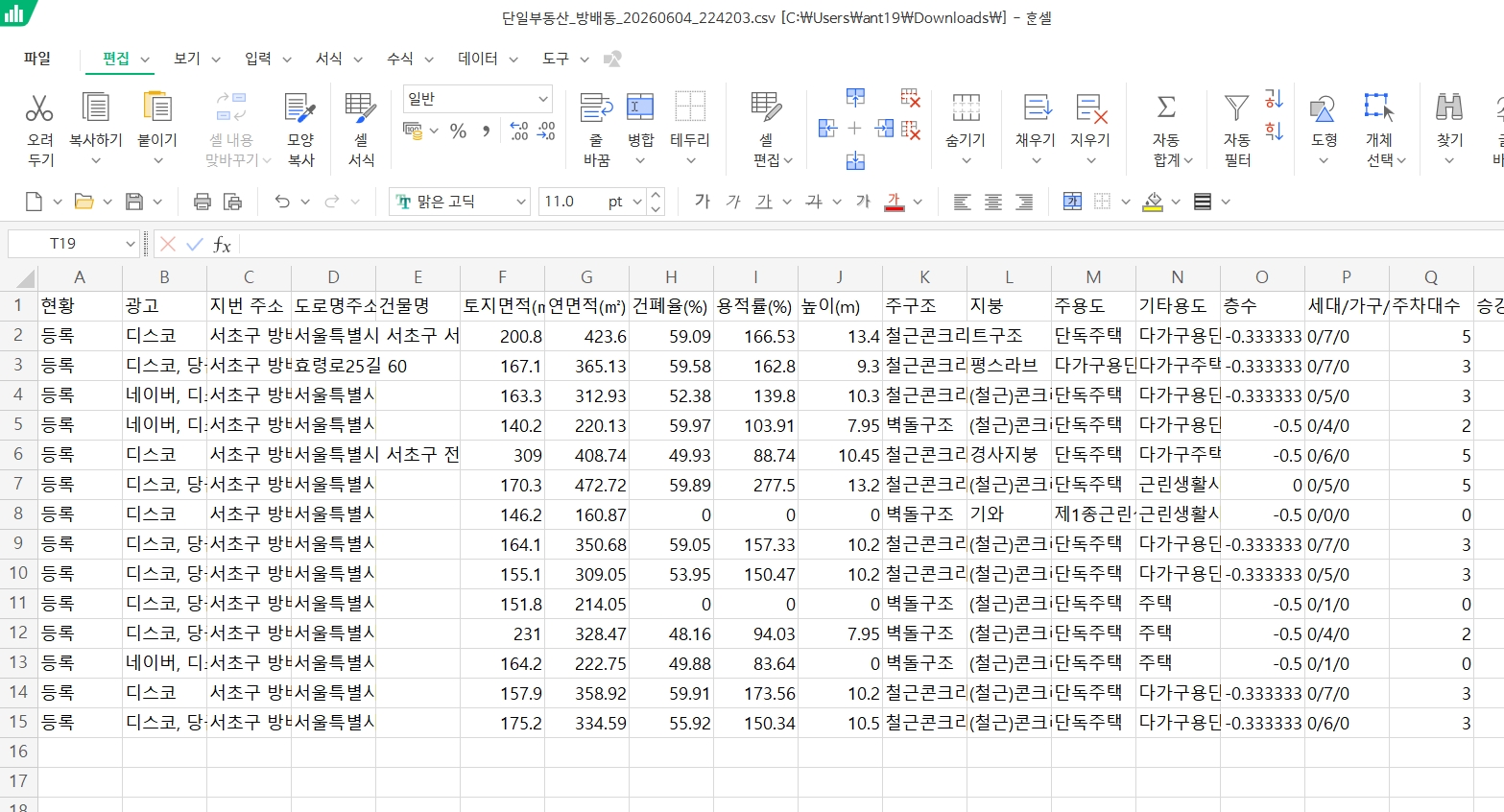The image size is (1504, 812).
Task: Toggle percent style (%) format
Action: point(459,131)
